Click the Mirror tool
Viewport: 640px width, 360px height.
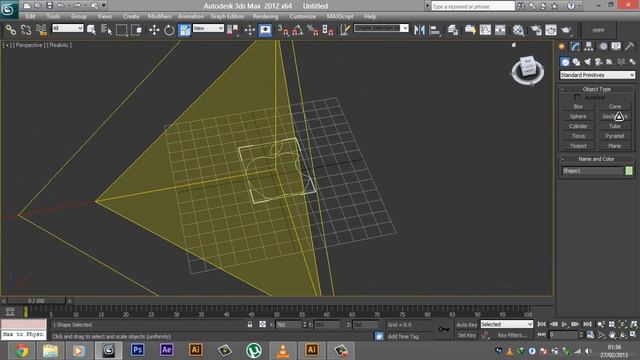tap(419, 30)
